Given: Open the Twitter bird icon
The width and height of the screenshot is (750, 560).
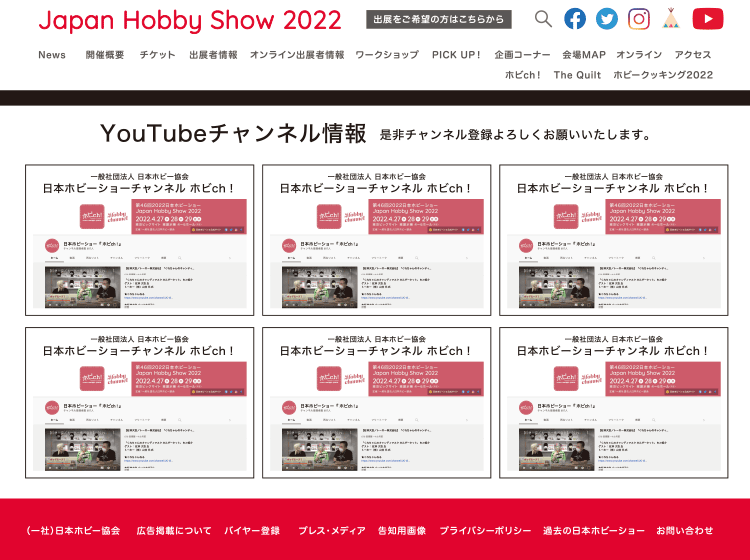Looking at the screenshot, I should (607, 19).
